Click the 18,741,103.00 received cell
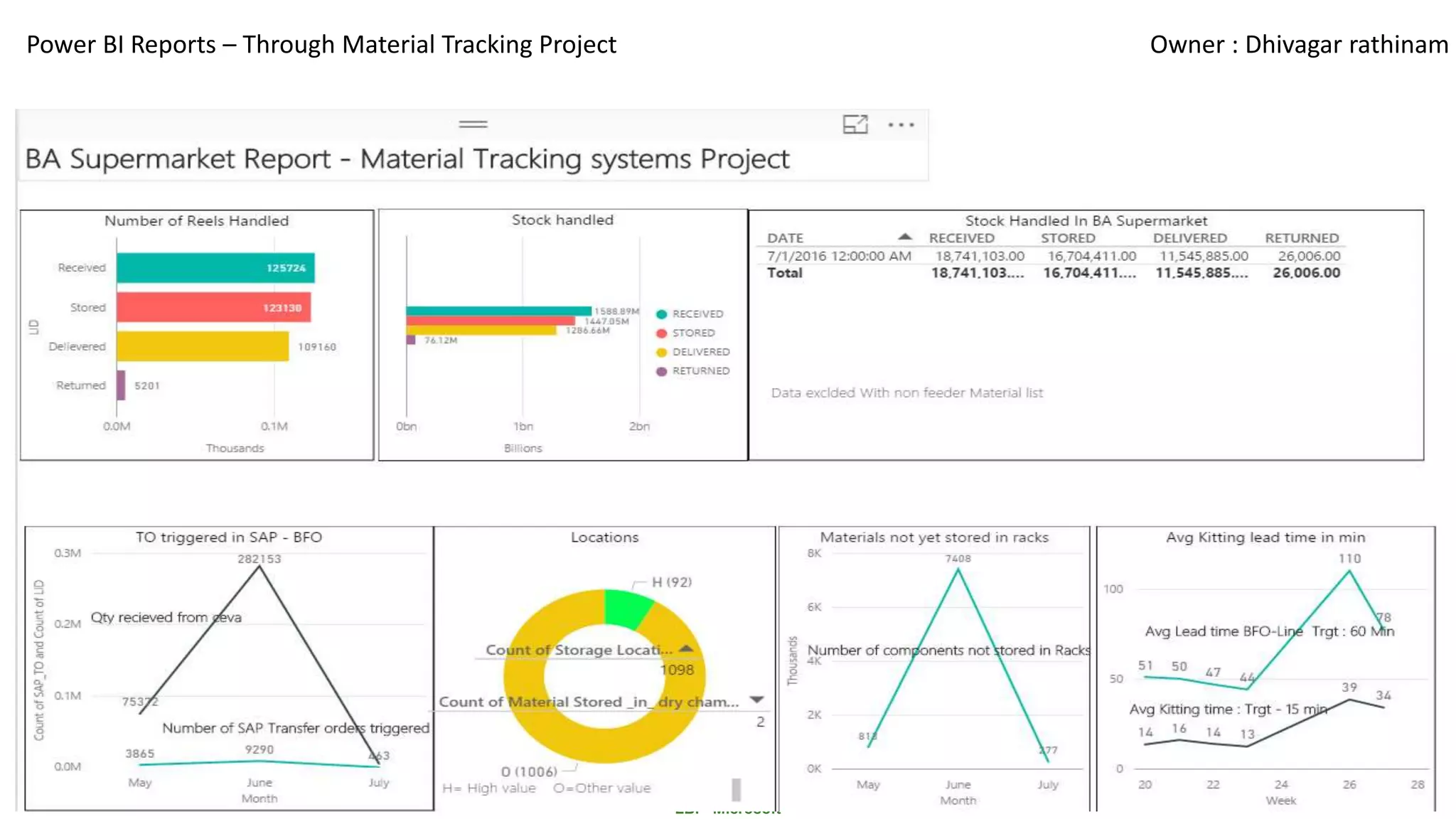 [x=979, y=256]
